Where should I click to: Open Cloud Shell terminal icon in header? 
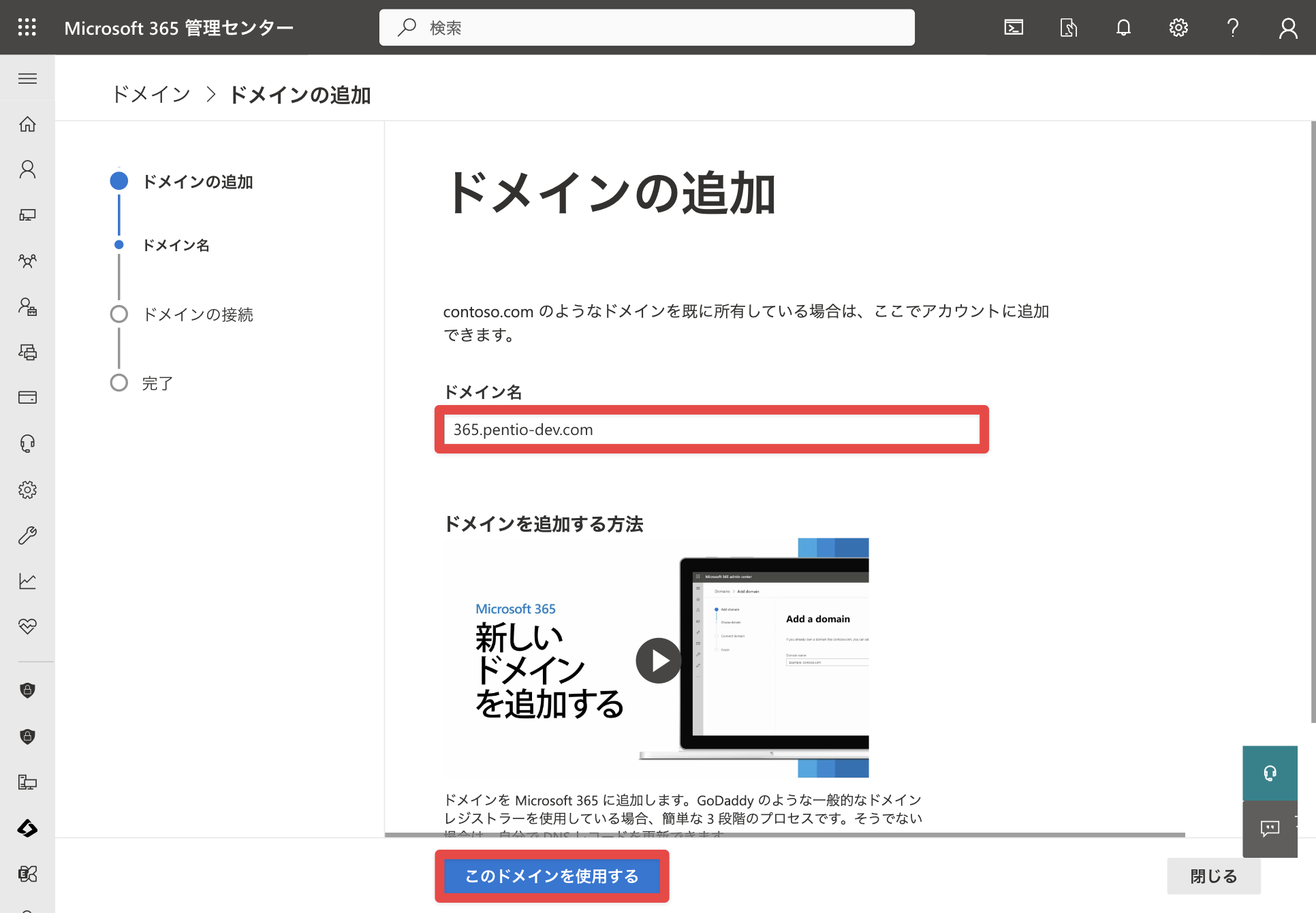1014,27
